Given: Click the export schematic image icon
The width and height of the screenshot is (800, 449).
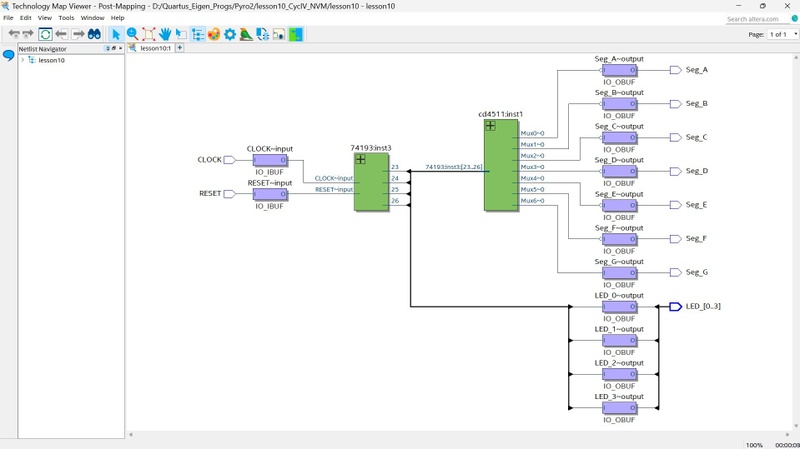Looking at the screenshot, I should [x=279, y=34].
